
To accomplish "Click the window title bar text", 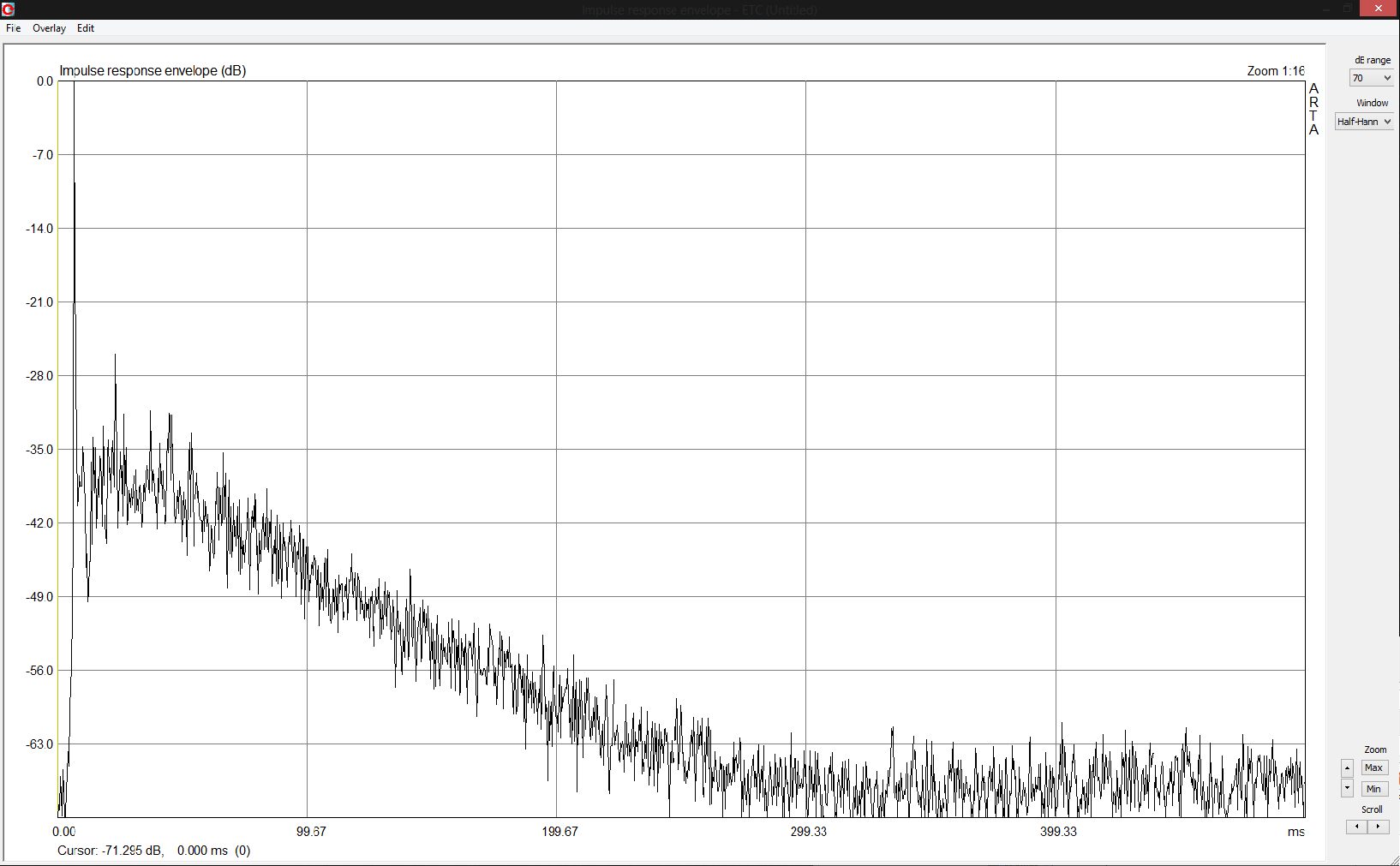I will (x=699, y=10).
